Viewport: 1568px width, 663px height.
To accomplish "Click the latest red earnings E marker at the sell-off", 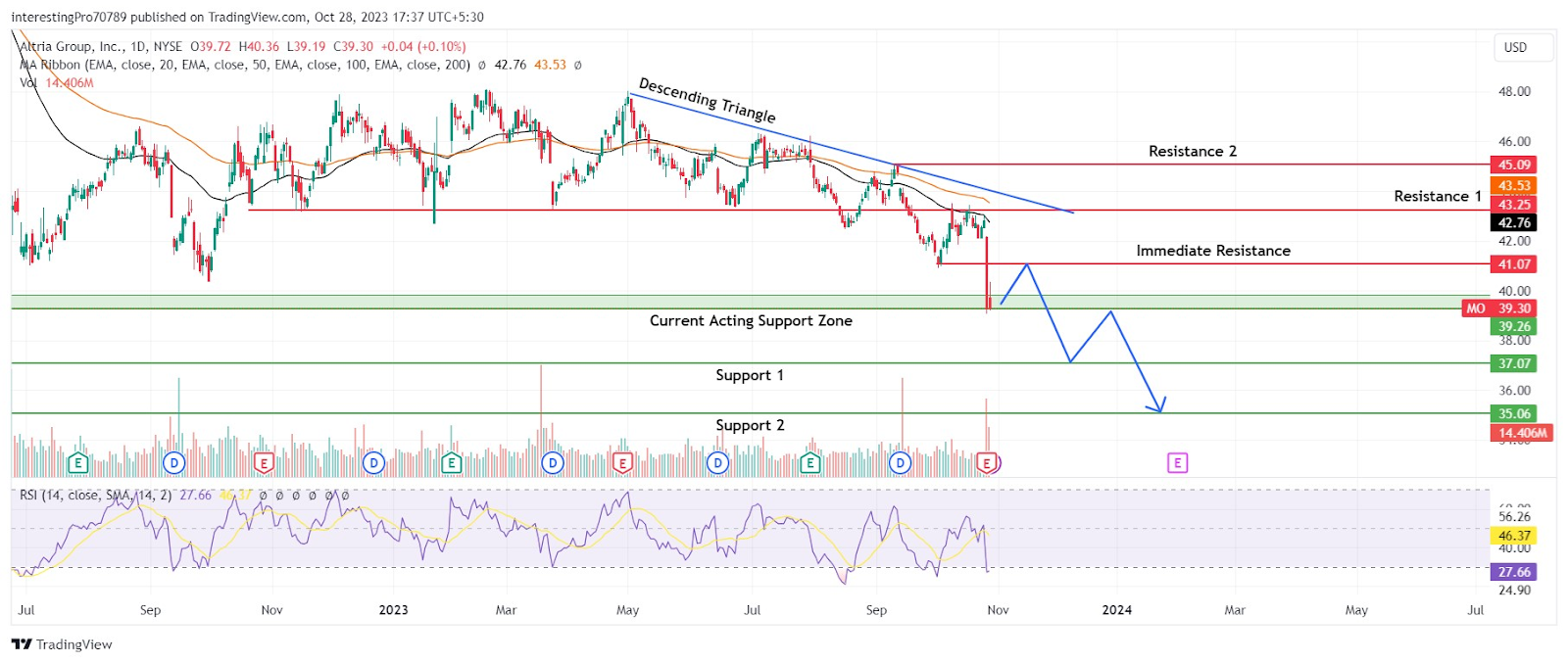I will point(987,462).
